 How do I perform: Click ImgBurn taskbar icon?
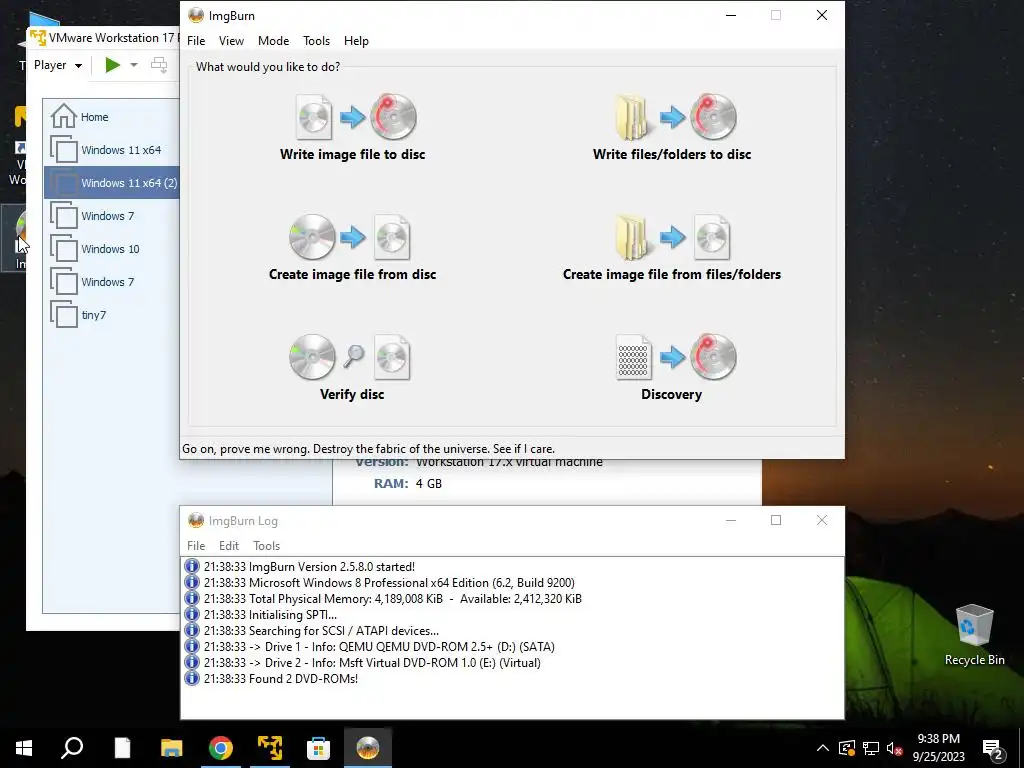click(368, 748)
